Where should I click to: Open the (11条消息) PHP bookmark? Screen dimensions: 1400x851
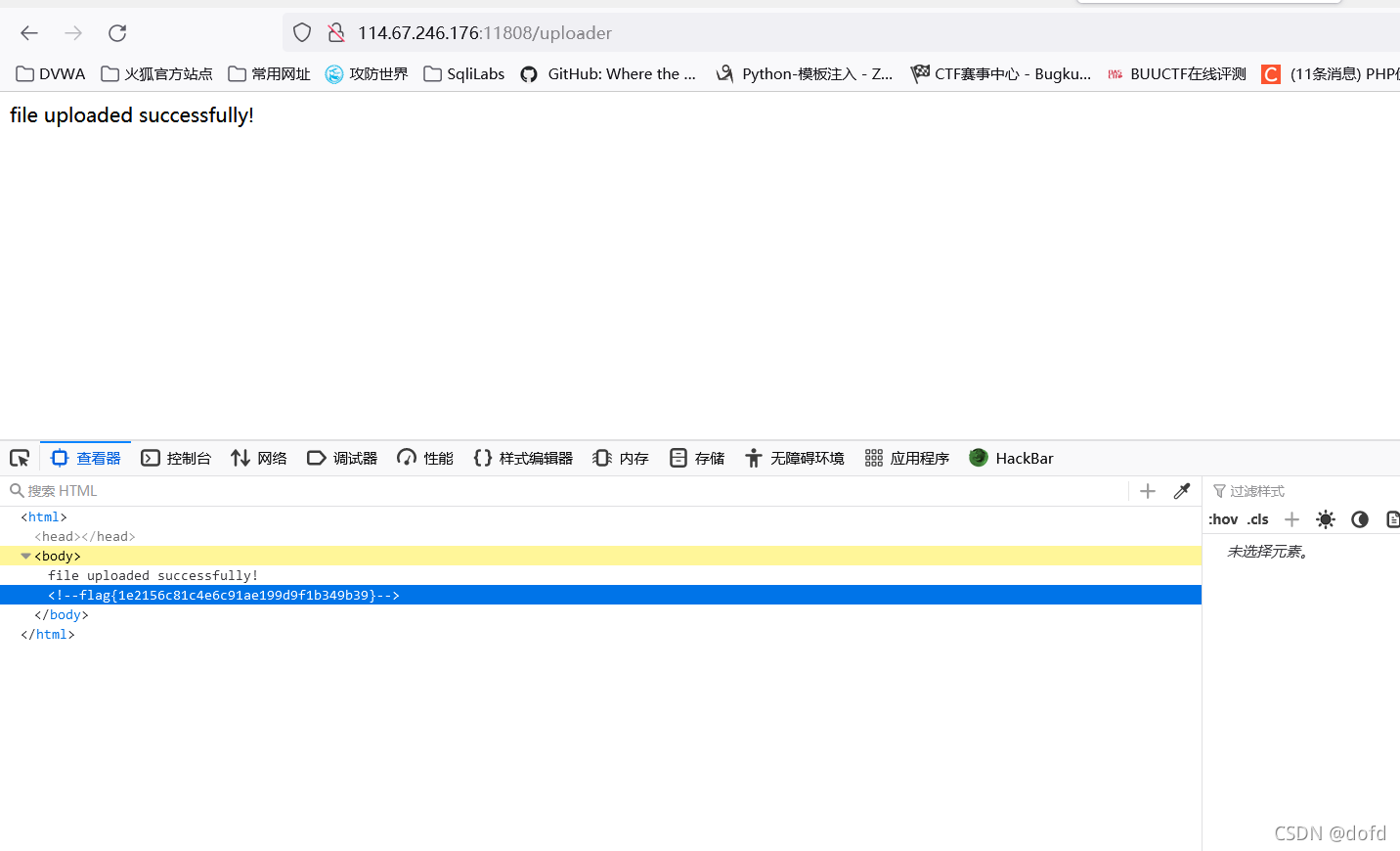pyautogui.click(x=1331, y=74)
